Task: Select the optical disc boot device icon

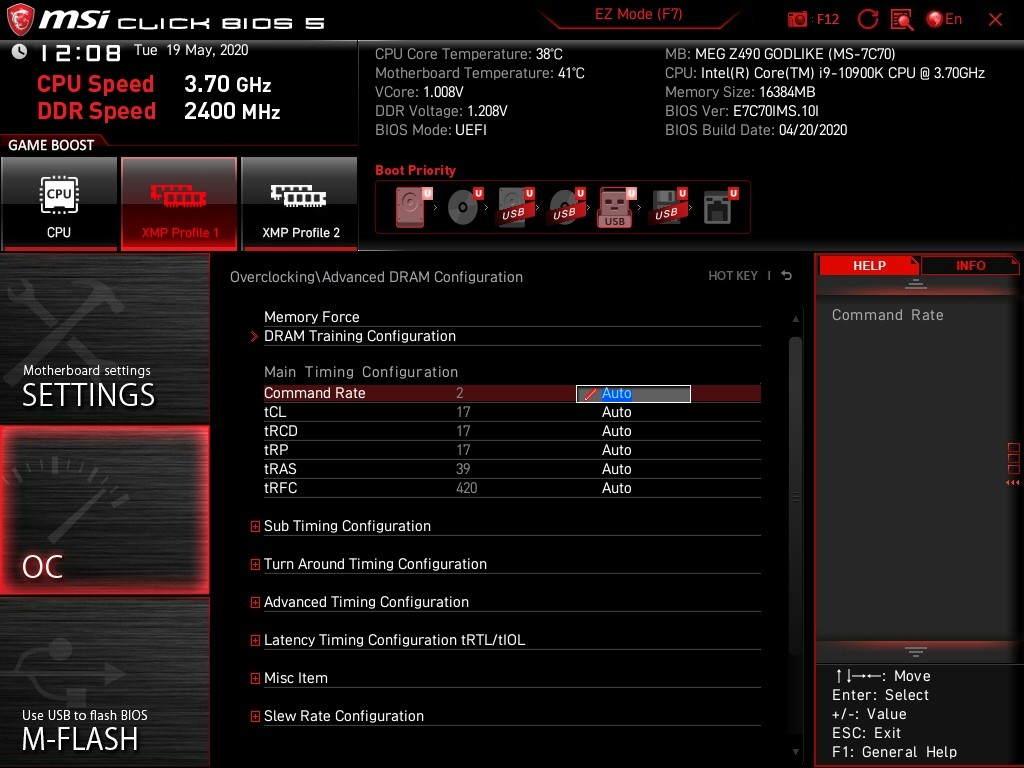Action: 464,207
